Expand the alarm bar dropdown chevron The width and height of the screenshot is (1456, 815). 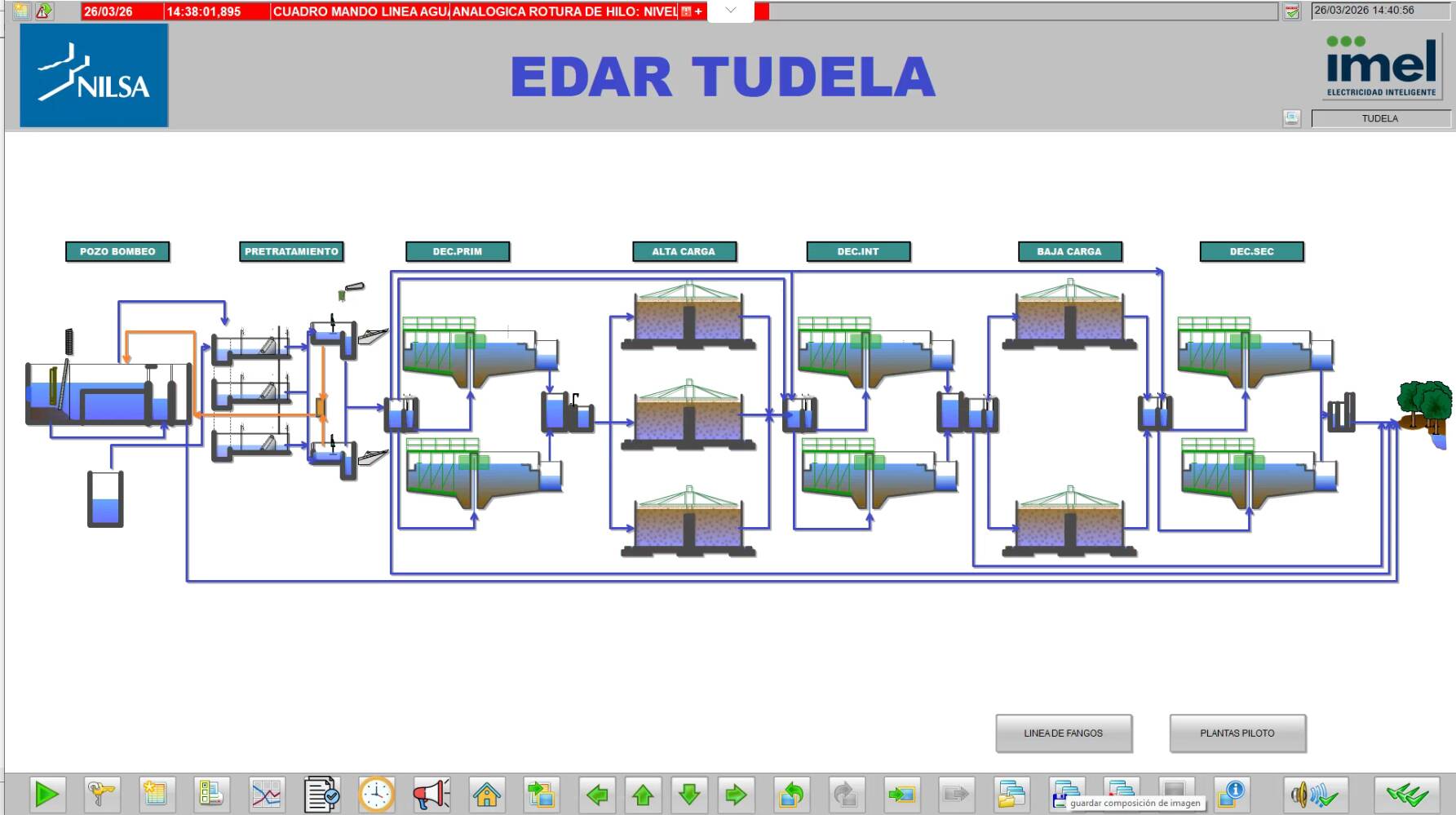[731, 11]
